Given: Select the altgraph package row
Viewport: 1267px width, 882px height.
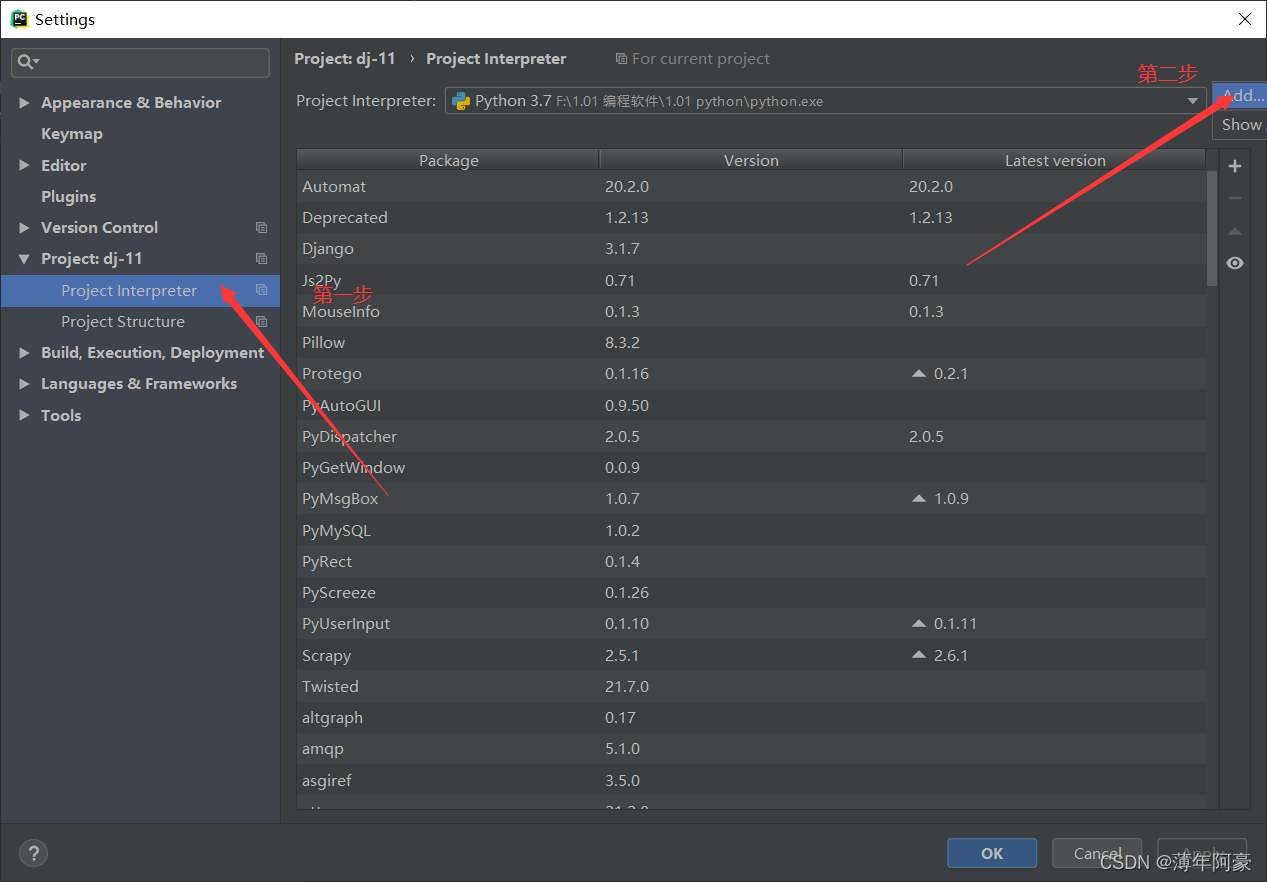Looking at the screenshot, I should click(x=751, y=718).
